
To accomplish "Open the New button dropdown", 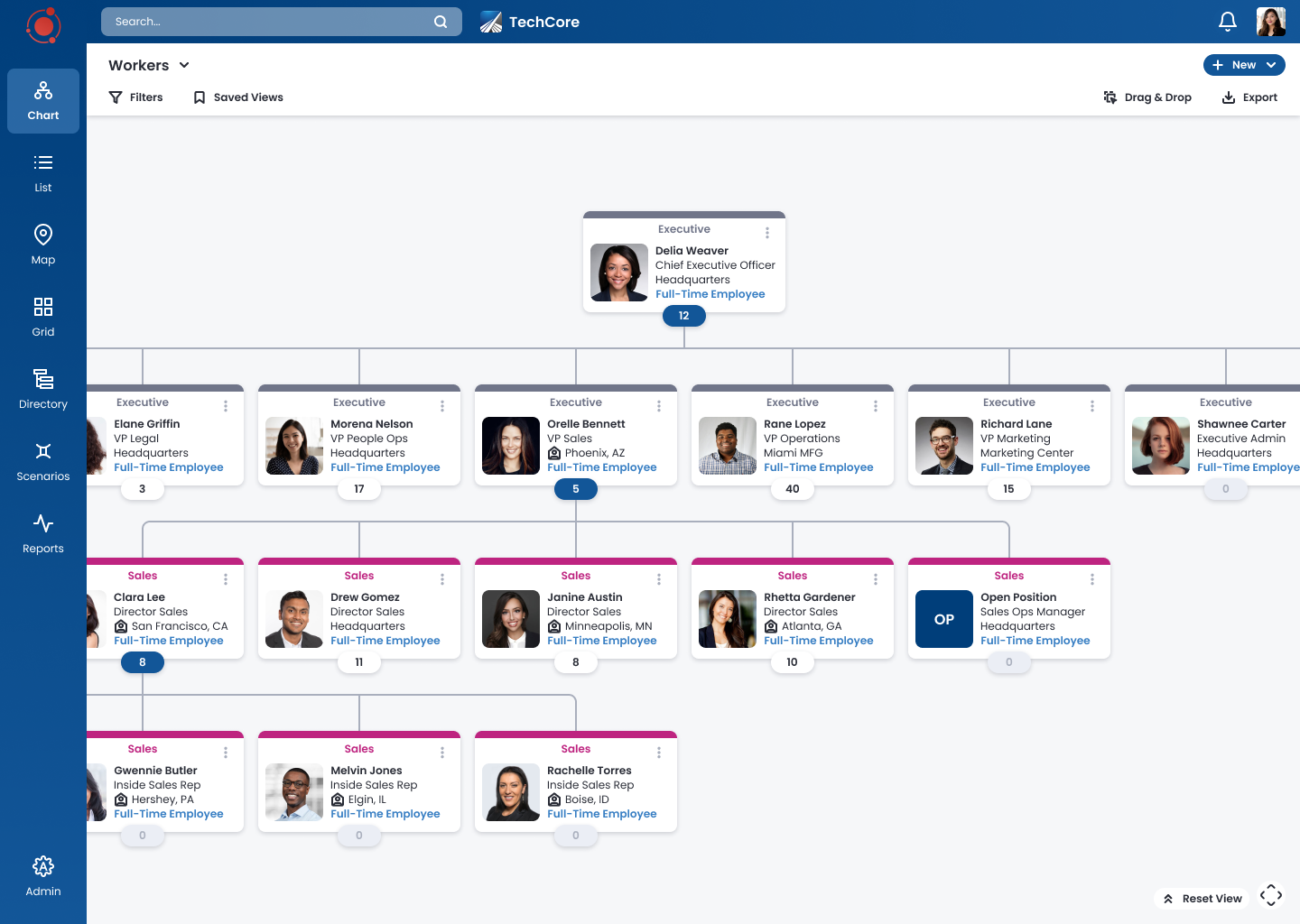I will [1243, 65].
